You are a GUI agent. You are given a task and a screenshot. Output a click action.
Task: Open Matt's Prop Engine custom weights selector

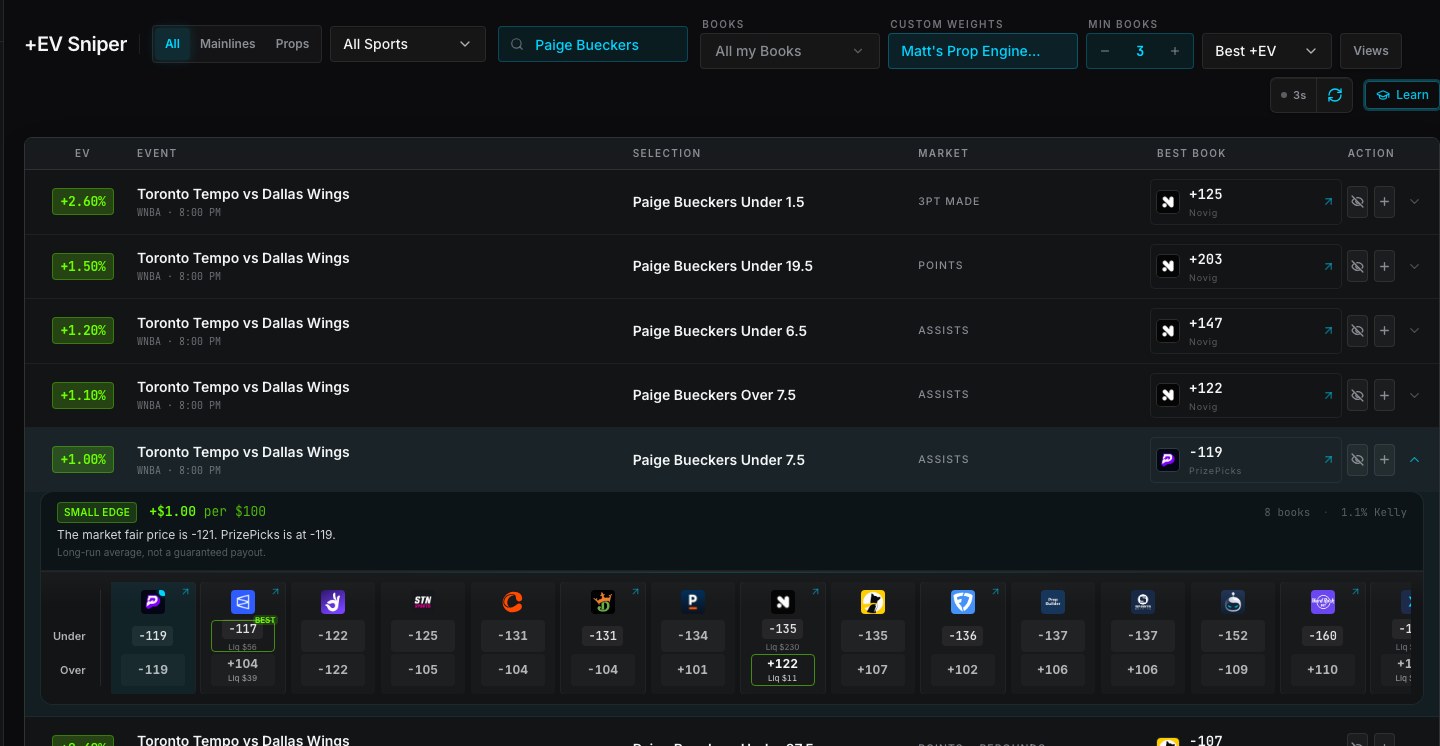(982, 51)
